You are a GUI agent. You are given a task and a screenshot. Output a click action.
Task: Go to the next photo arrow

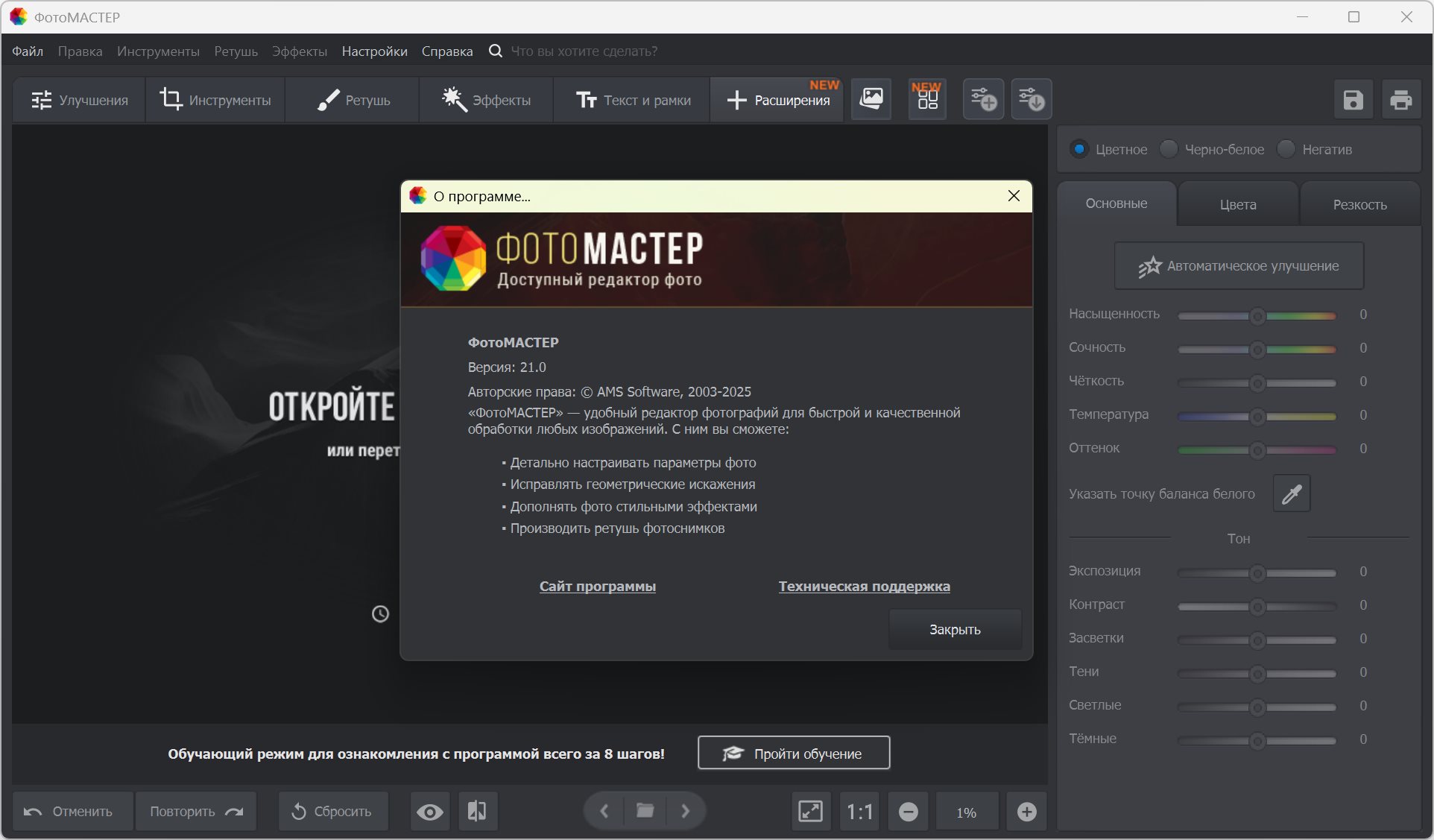click(x=686, y=810)
